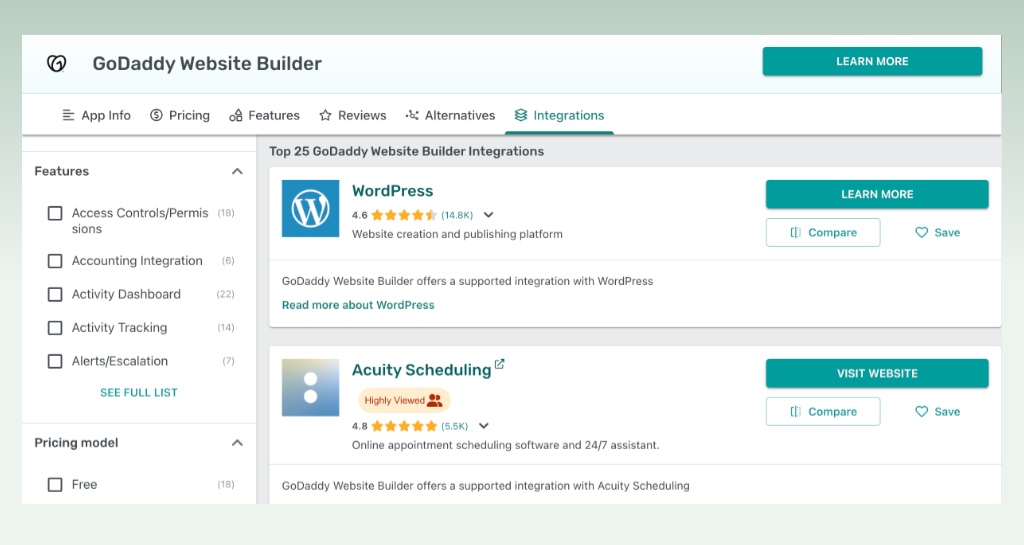Viewport: 1024px width, 545px height.
Task: Click the Acuity Scheduling (5.5K) review count
Action: pyautogui.click(x=455, y=426)
